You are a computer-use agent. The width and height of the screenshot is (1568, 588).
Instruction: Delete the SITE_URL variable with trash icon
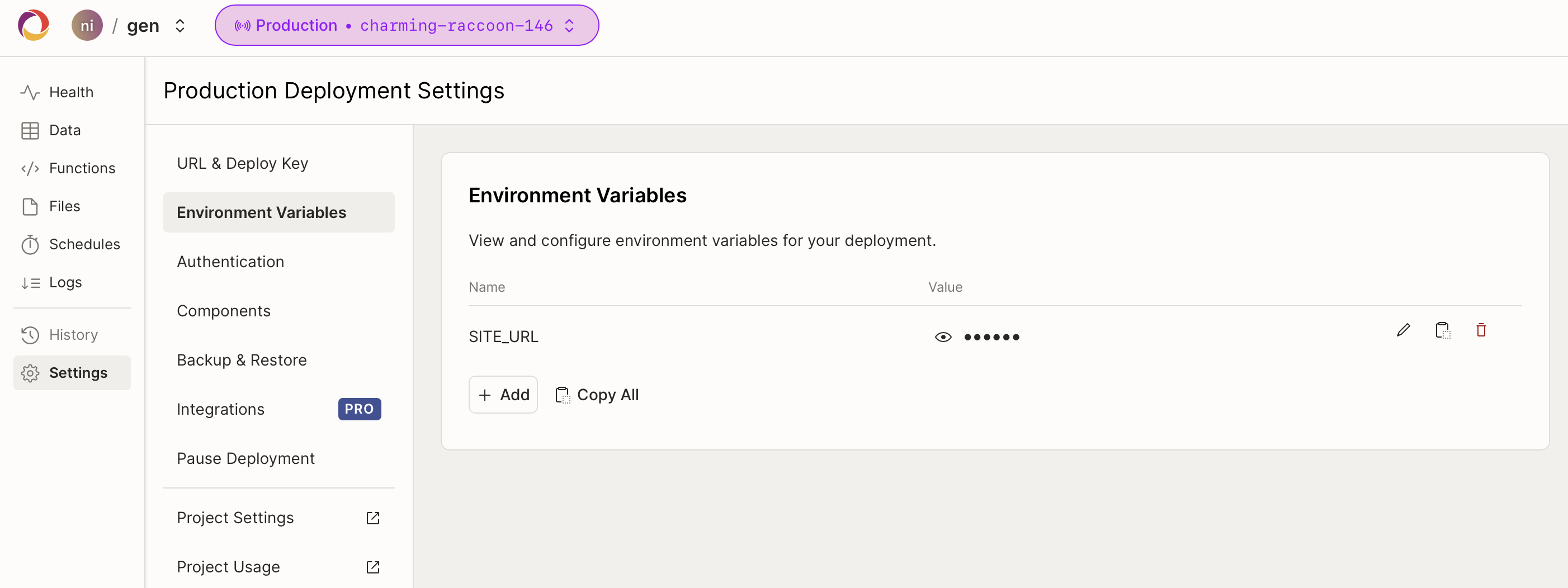pyautogui.click(x=1481, y=330)
